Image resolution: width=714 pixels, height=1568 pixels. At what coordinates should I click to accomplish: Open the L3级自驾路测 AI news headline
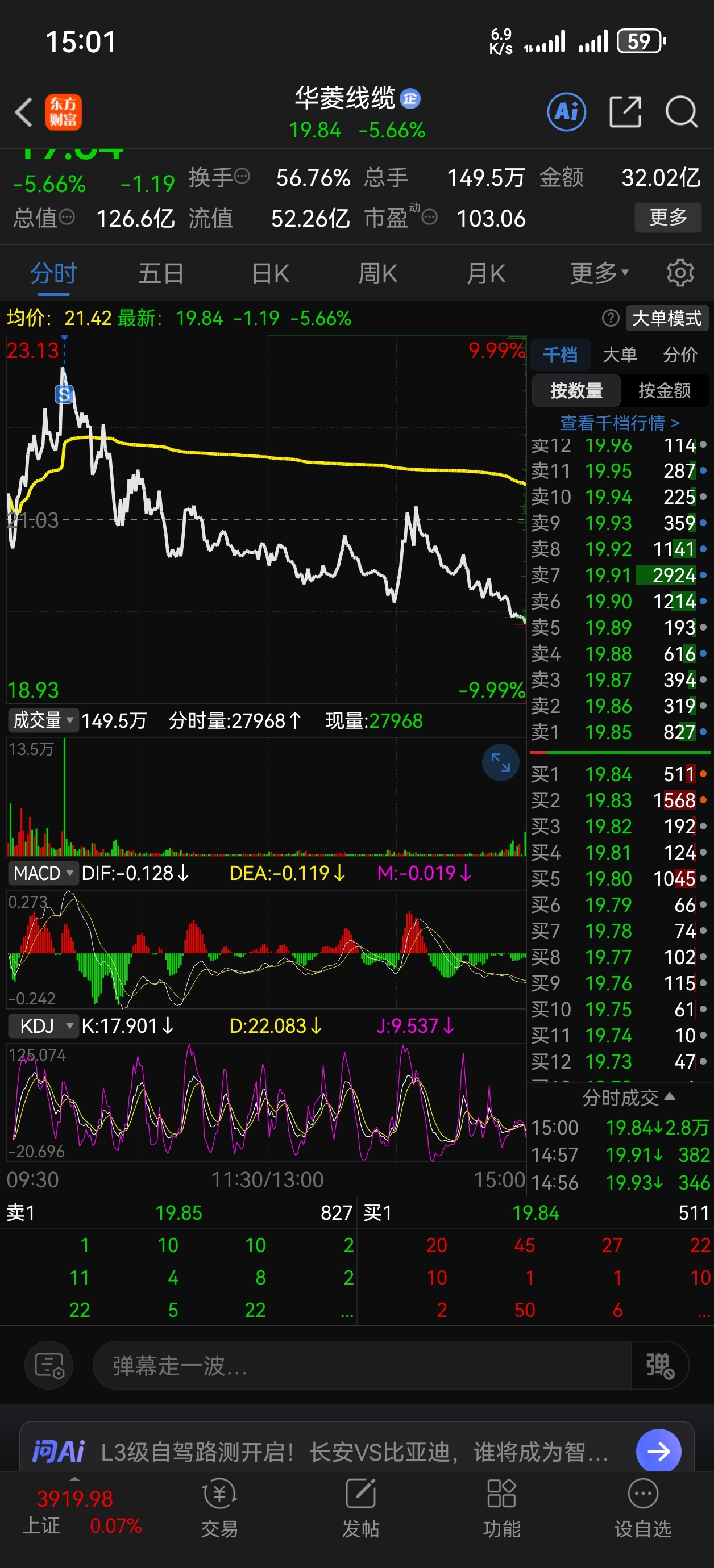tap(355, 1452)
